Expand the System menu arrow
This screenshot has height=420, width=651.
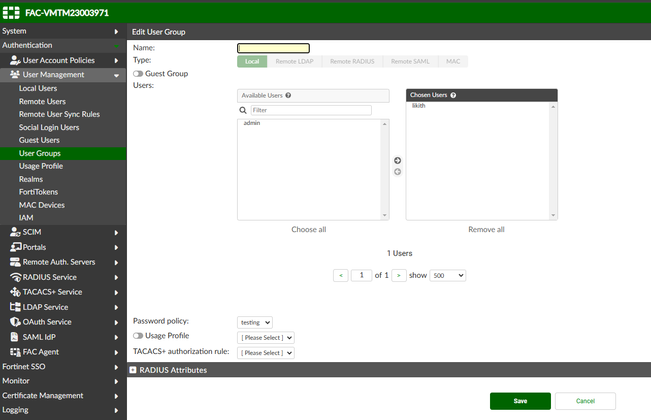[x=116, y=32]
